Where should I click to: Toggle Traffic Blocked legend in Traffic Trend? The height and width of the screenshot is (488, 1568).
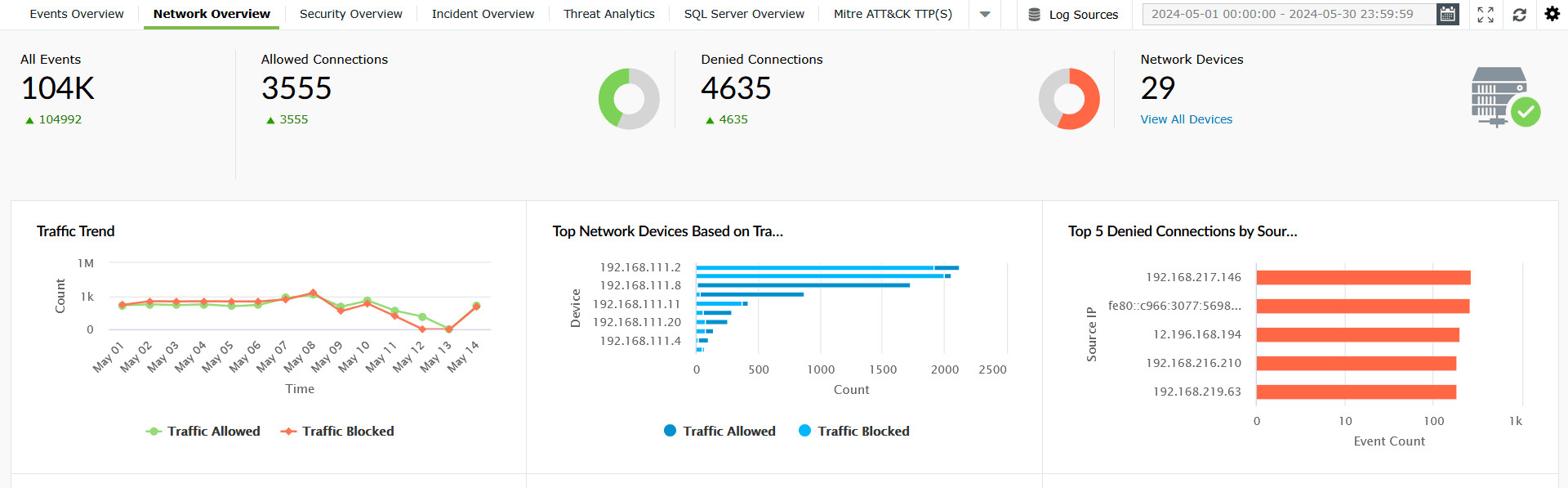pyautogui.click(x=336, y=431)
